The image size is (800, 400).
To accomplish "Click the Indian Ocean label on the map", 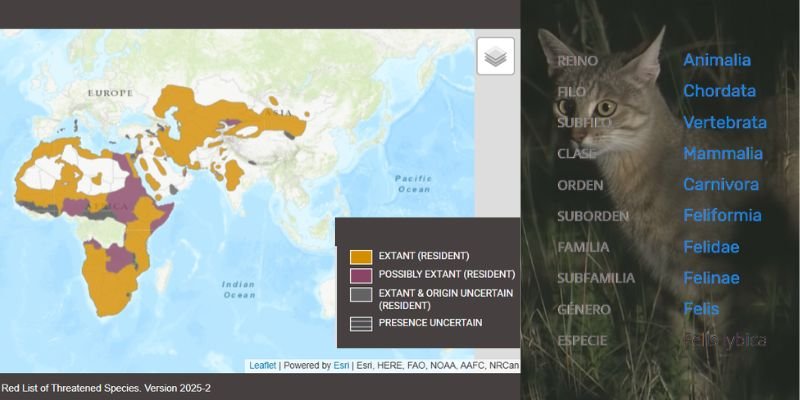I will [239, 289].
